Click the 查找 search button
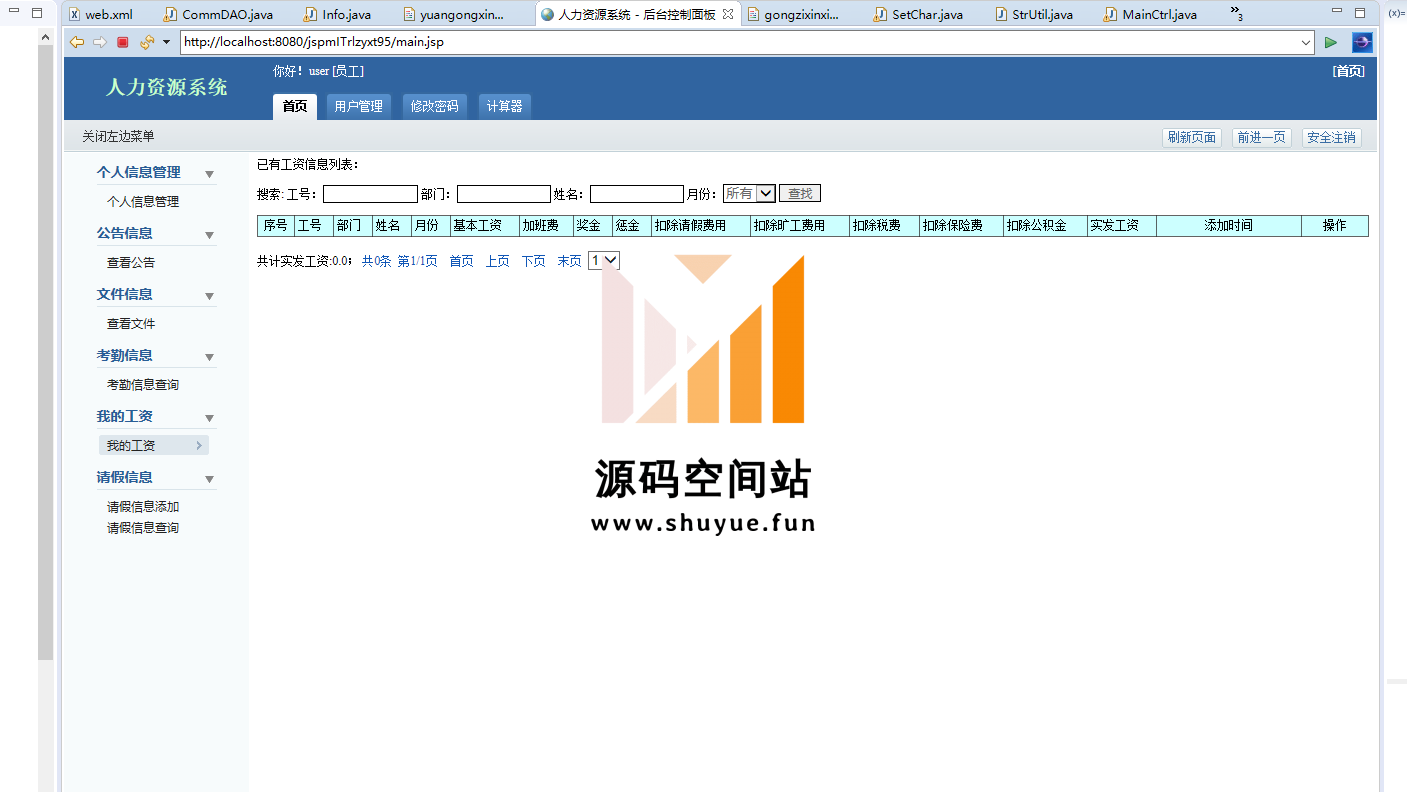Image resolution: width=1407 pixels, height=792 pixels. click(x=800, y=193)
